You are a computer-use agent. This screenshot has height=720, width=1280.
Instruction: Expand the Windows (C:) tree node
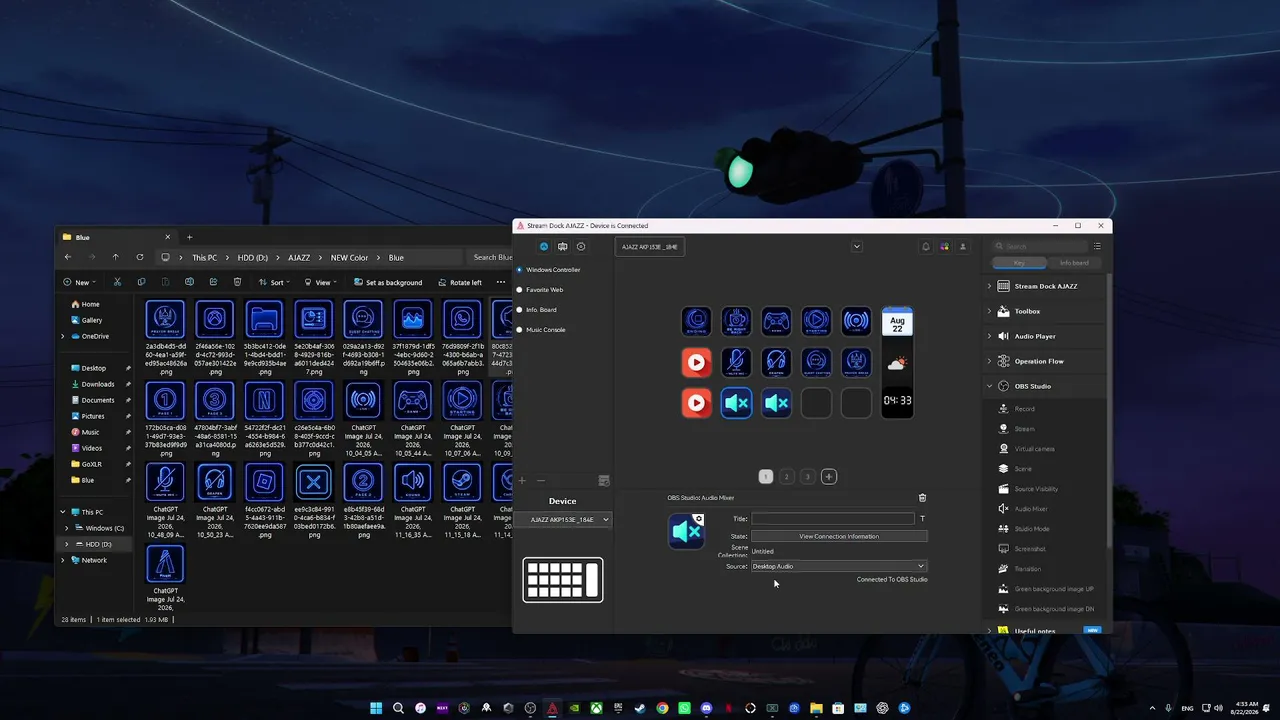click(67, 528)
